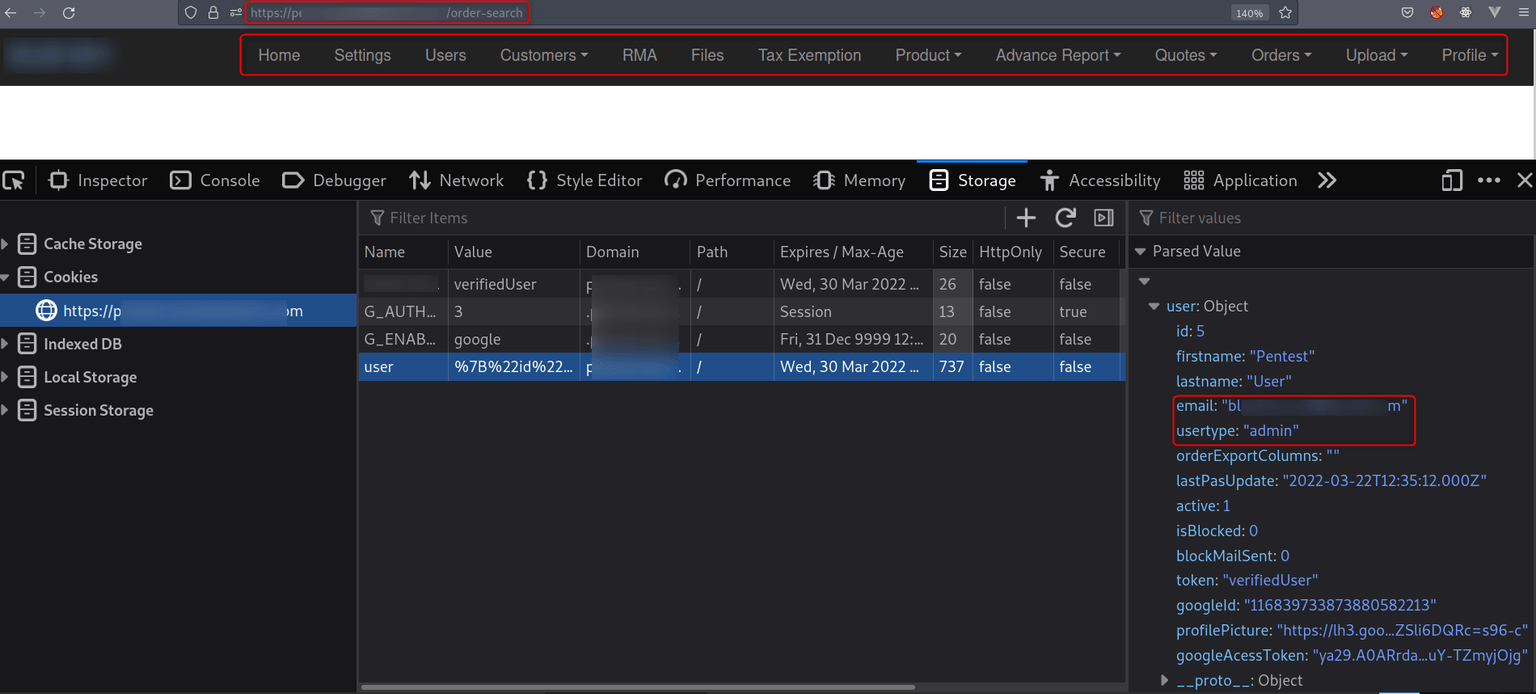Reload the page with browser refresh icon

pyautogui.click(x=69, y=13)
